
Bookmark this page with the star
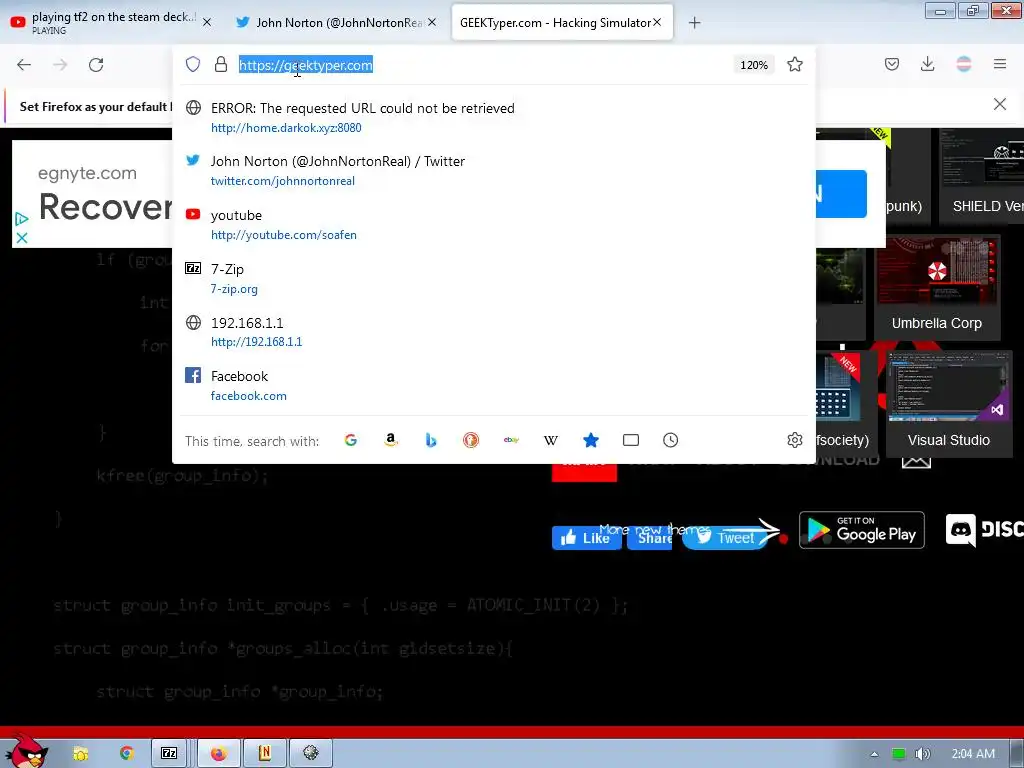pos(795,64)
